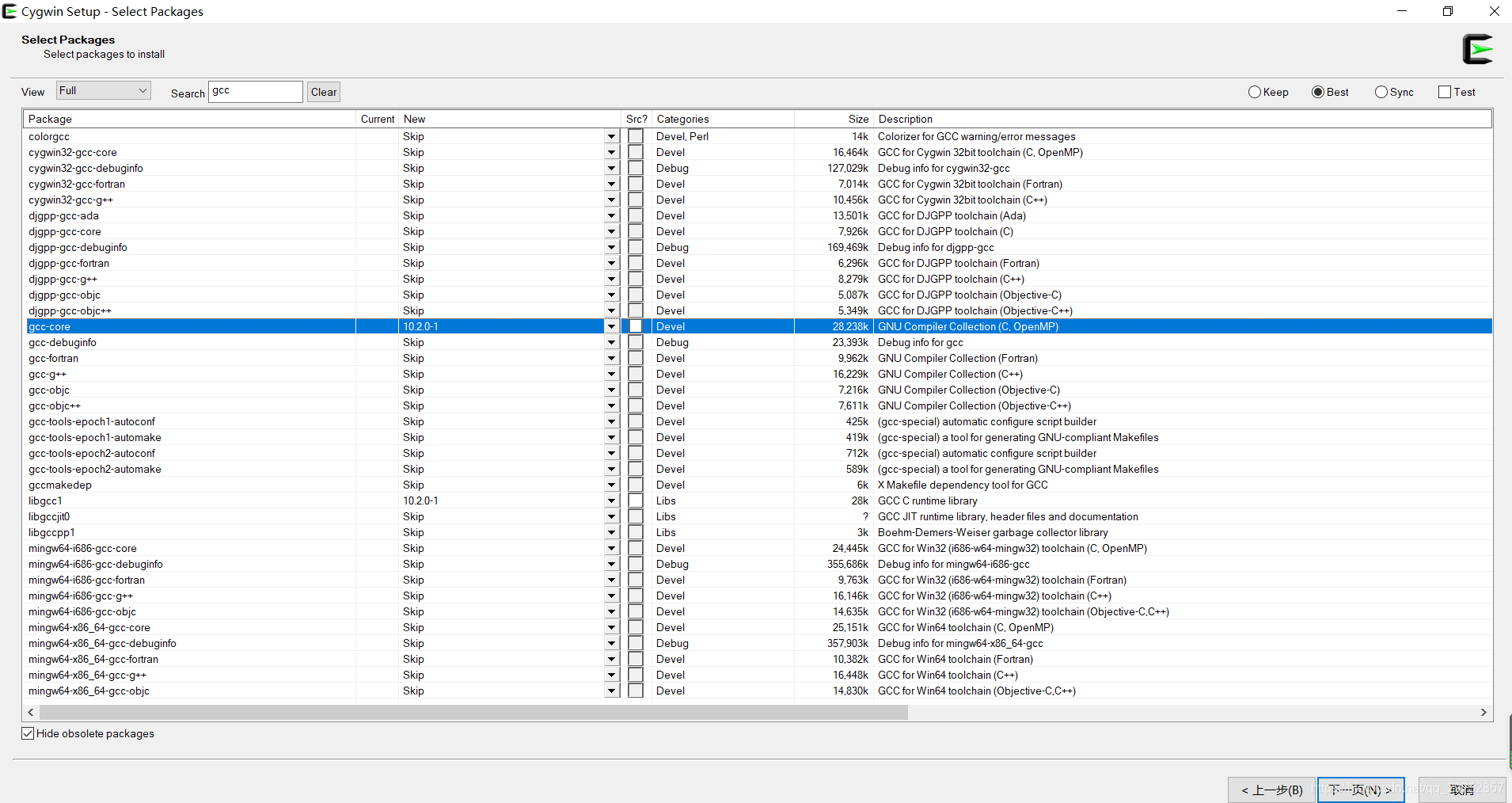Image resolution: width=1512 pixels, height=803 pixels.
Task: Check the Src box for colorgcc
Action: pyautogui.click(x=636, y=136)
